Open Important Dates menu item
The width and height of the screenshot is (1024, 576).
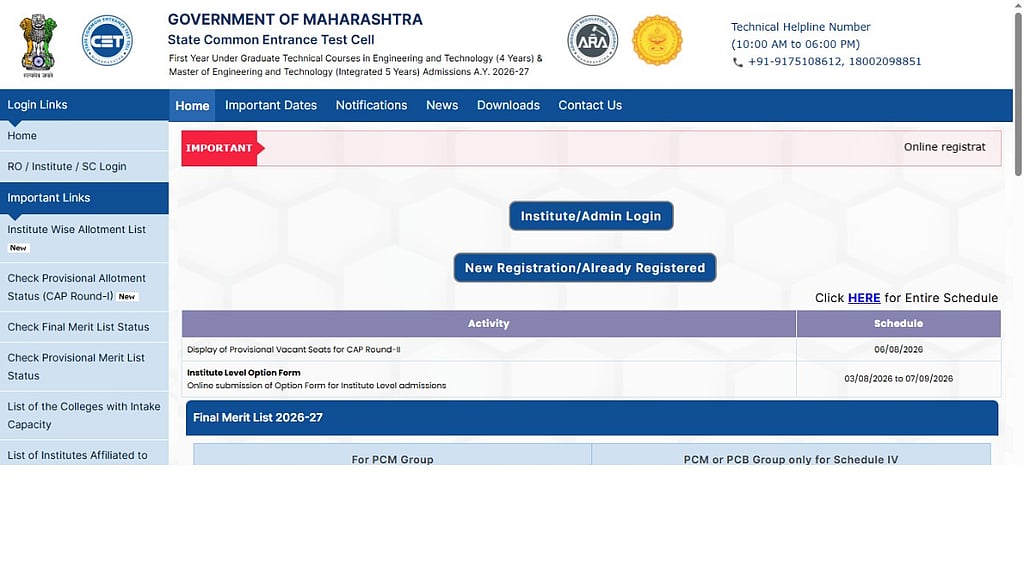pyautogui.click(x=271, y=105)
